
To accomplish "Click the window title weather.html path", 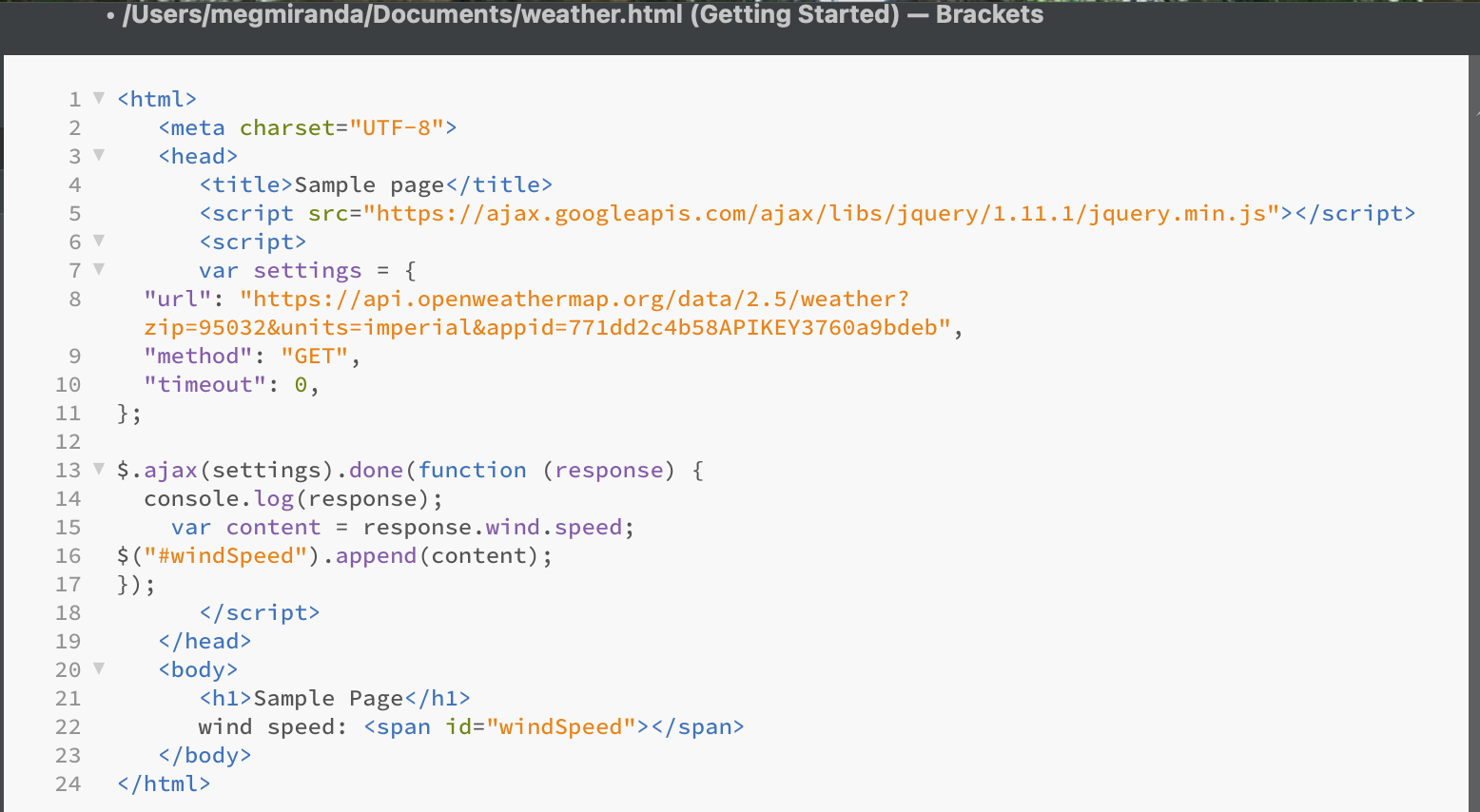I will (582, 15).
